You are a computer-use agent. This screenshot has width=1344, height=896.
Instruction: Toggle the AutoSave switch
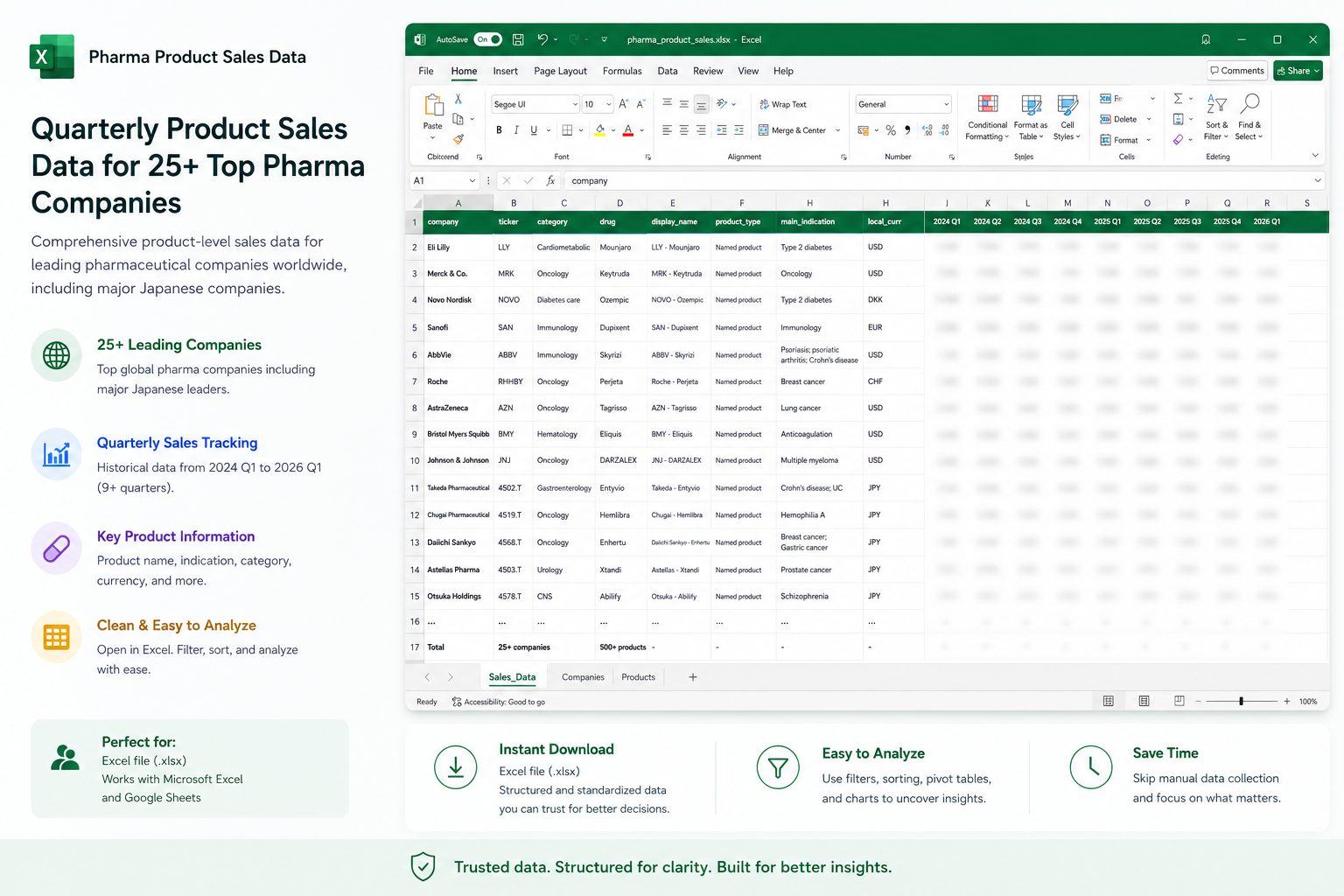[488, 39]
